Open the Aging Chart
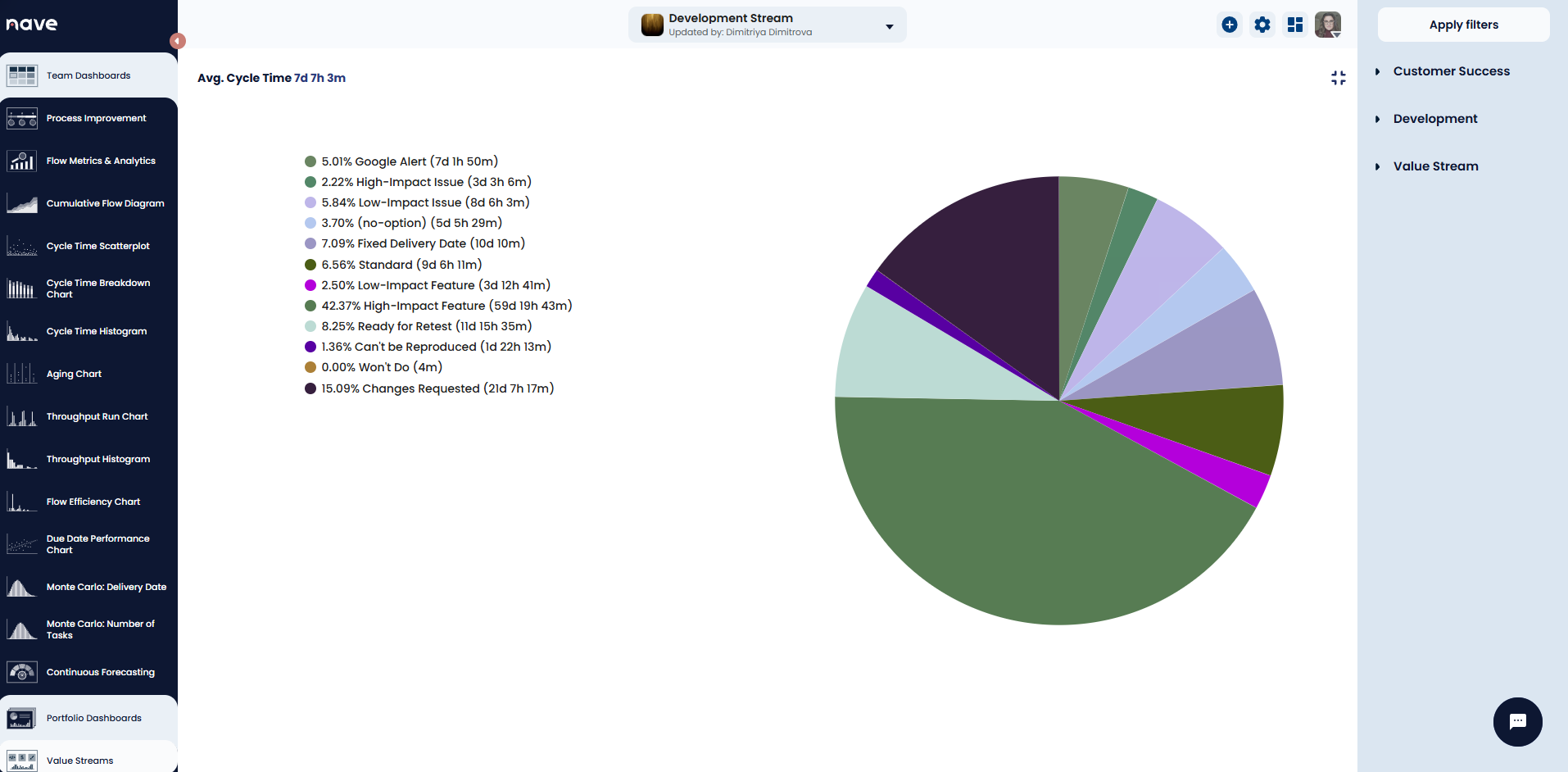This screenshot has width=1568, height=772. click(x=74, y=373)
